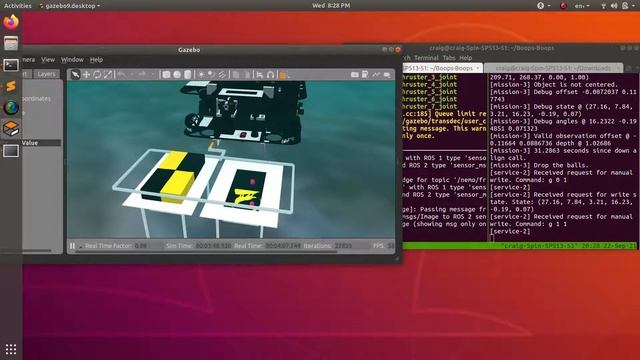Click the Paste icon in Gazebo toolbar
Viewport: 640px width, 360px height.
(x=247, y=75)
